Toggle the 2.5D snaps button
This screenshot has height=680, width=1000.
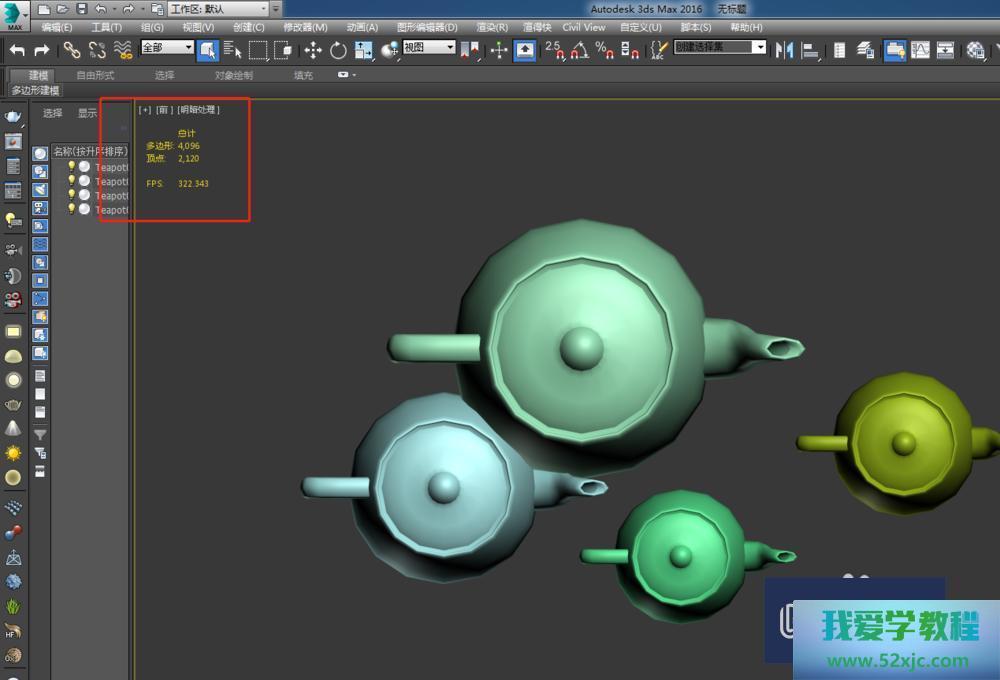(554, 50)
